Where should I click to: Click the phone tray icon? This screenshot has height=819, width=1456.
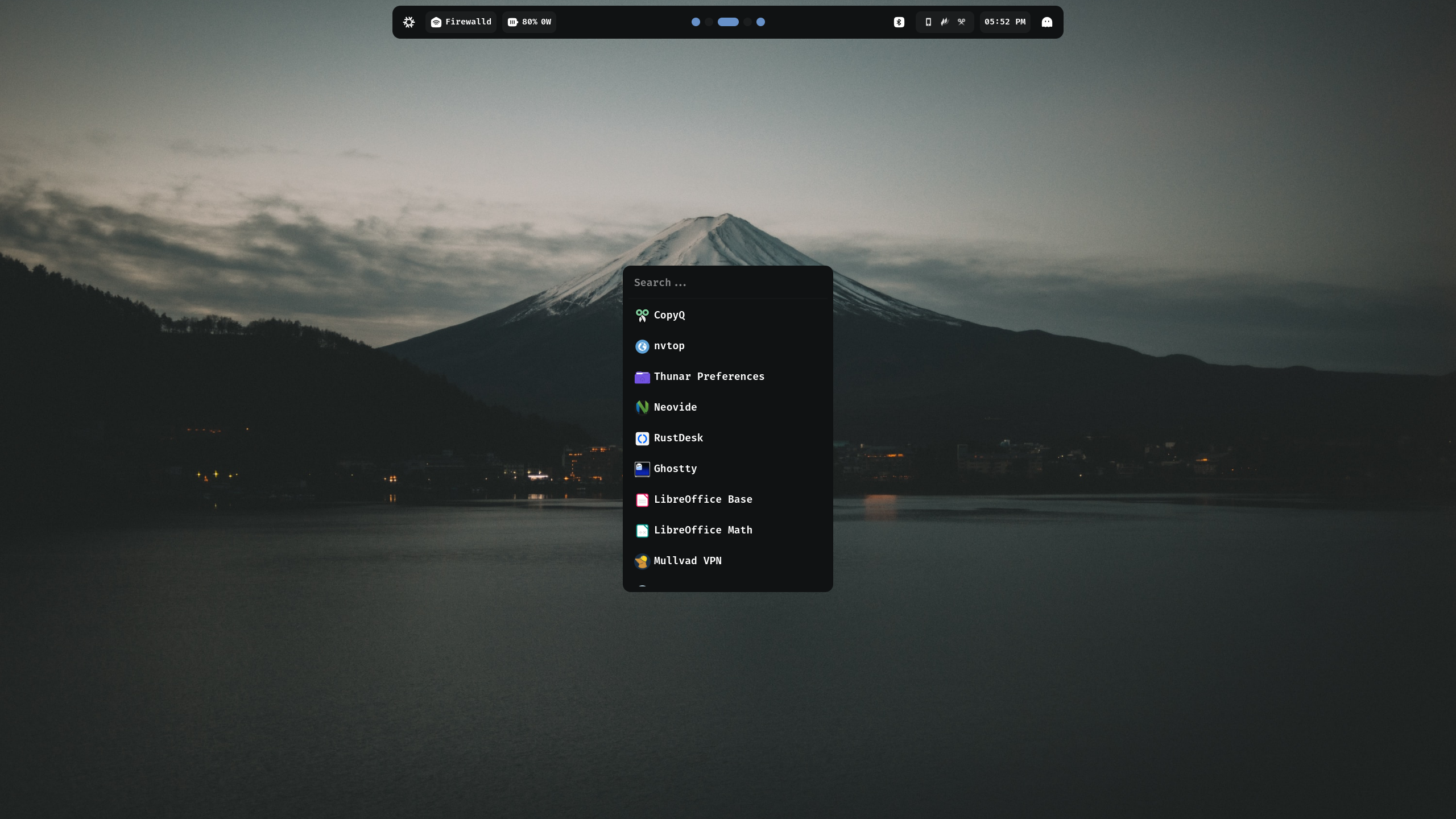click(x=928, y=22)
